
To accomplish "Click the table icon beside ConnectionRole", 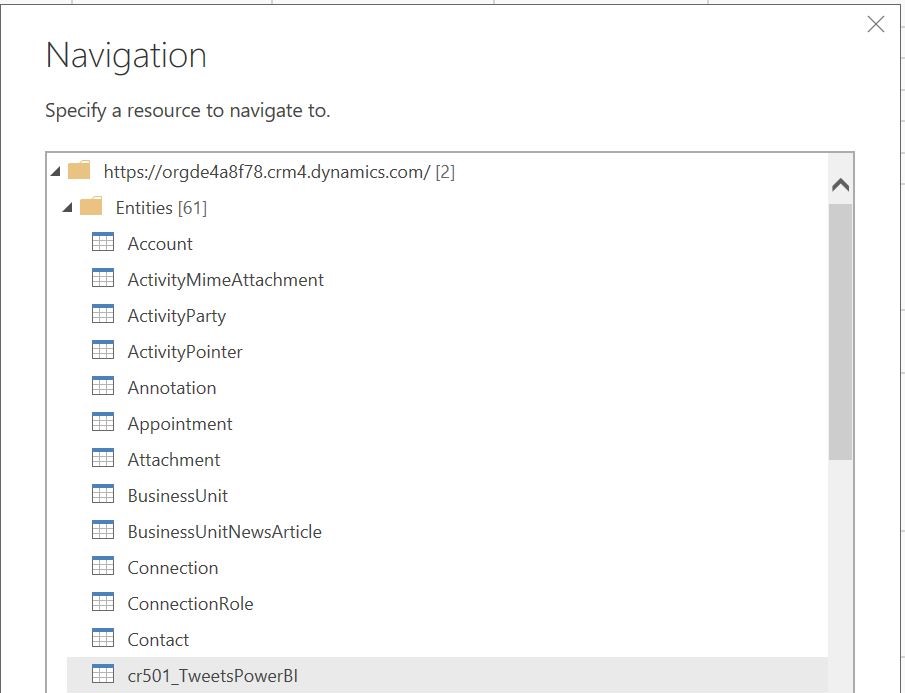I will point(103,602).
